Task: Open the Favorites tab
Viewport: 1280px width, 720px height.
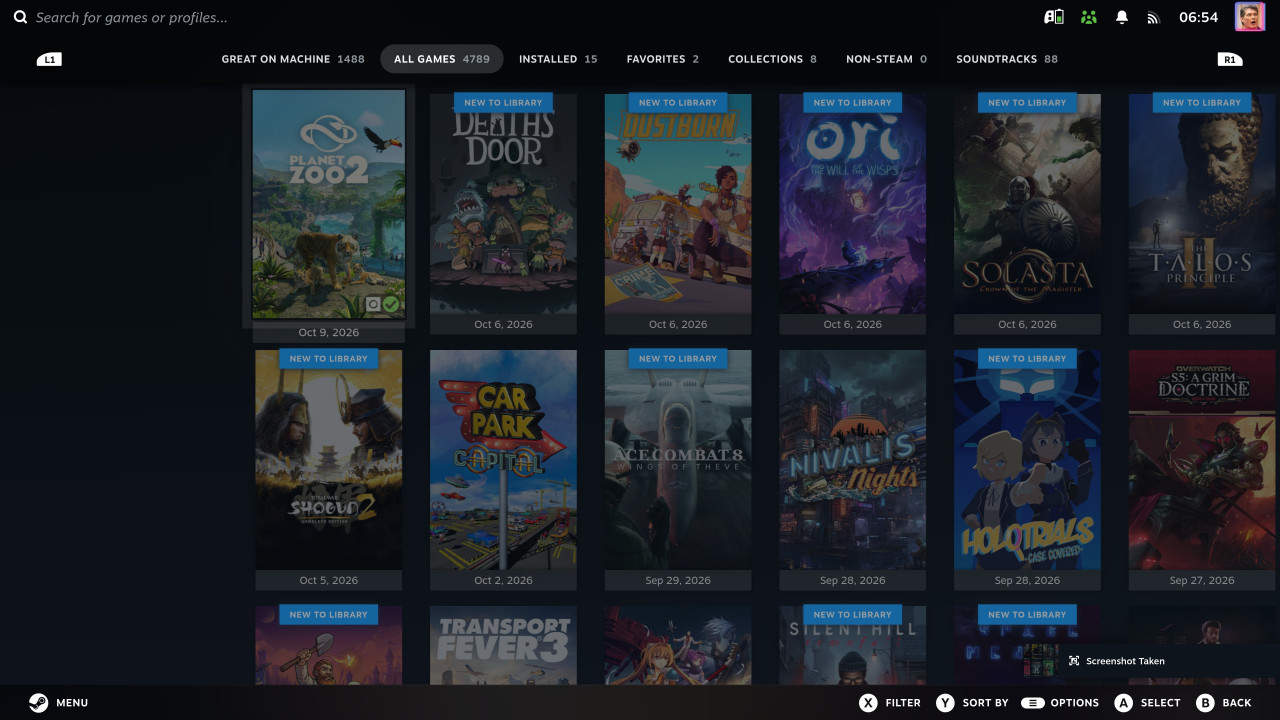Action: click(663, 59)
